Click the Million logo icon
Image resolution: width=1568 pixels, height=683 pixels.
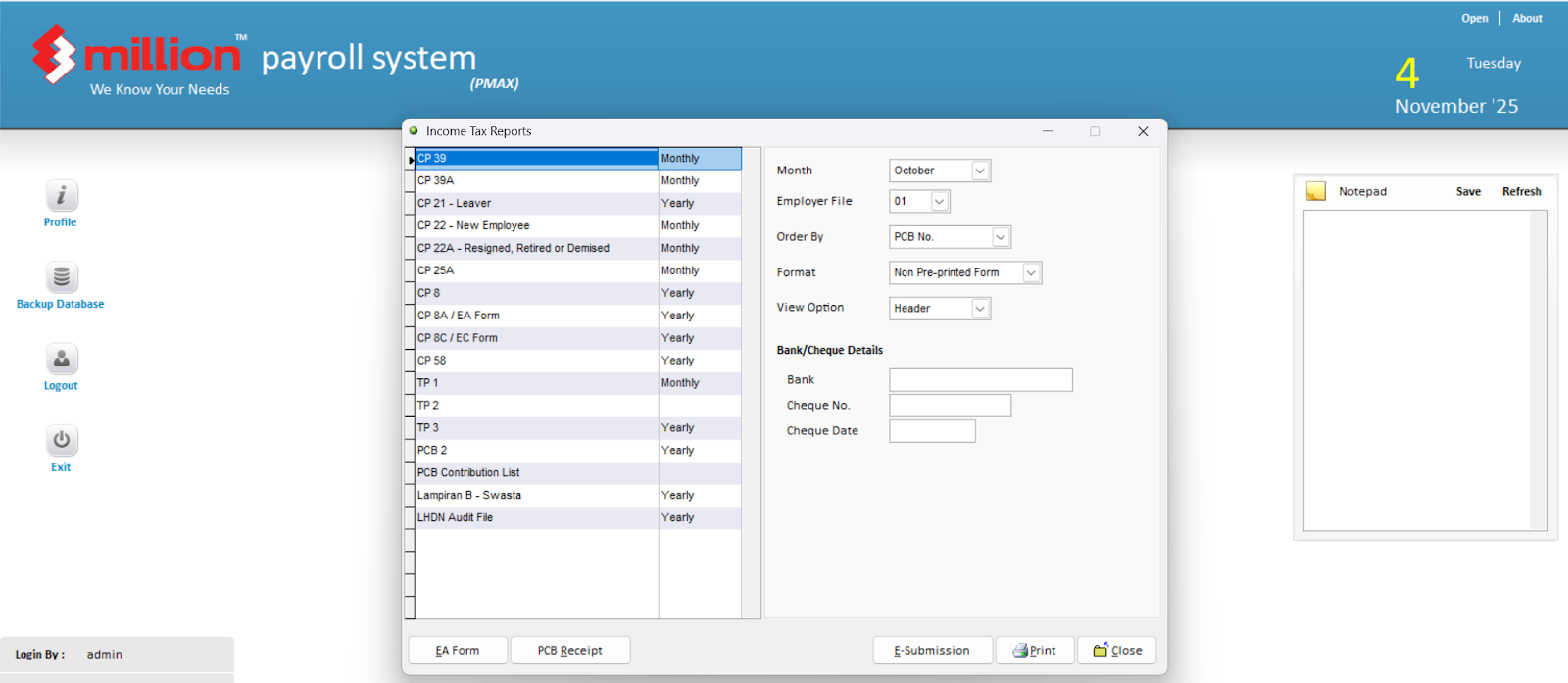(x=54, y=55)
